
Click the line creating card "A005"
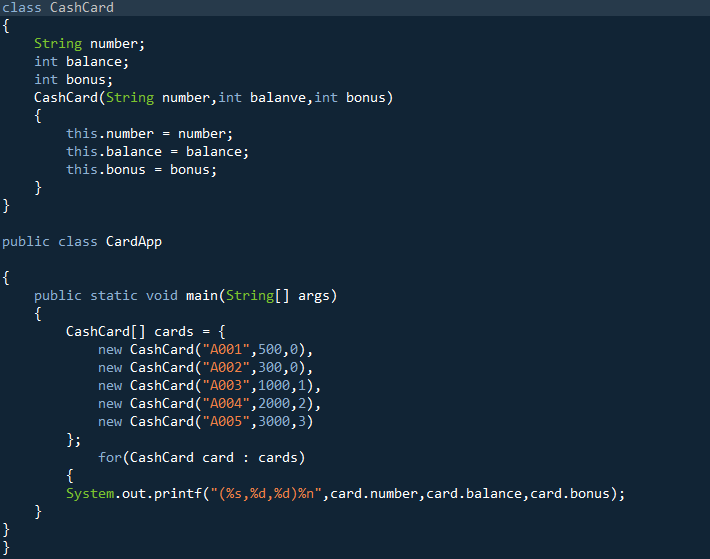click(206, 422)
